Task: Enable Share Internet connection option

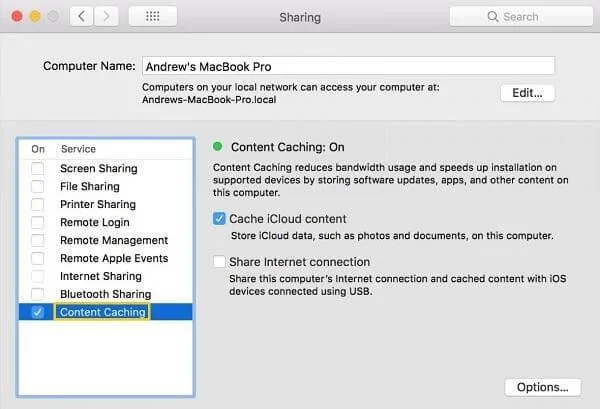Action: point(220,262)
